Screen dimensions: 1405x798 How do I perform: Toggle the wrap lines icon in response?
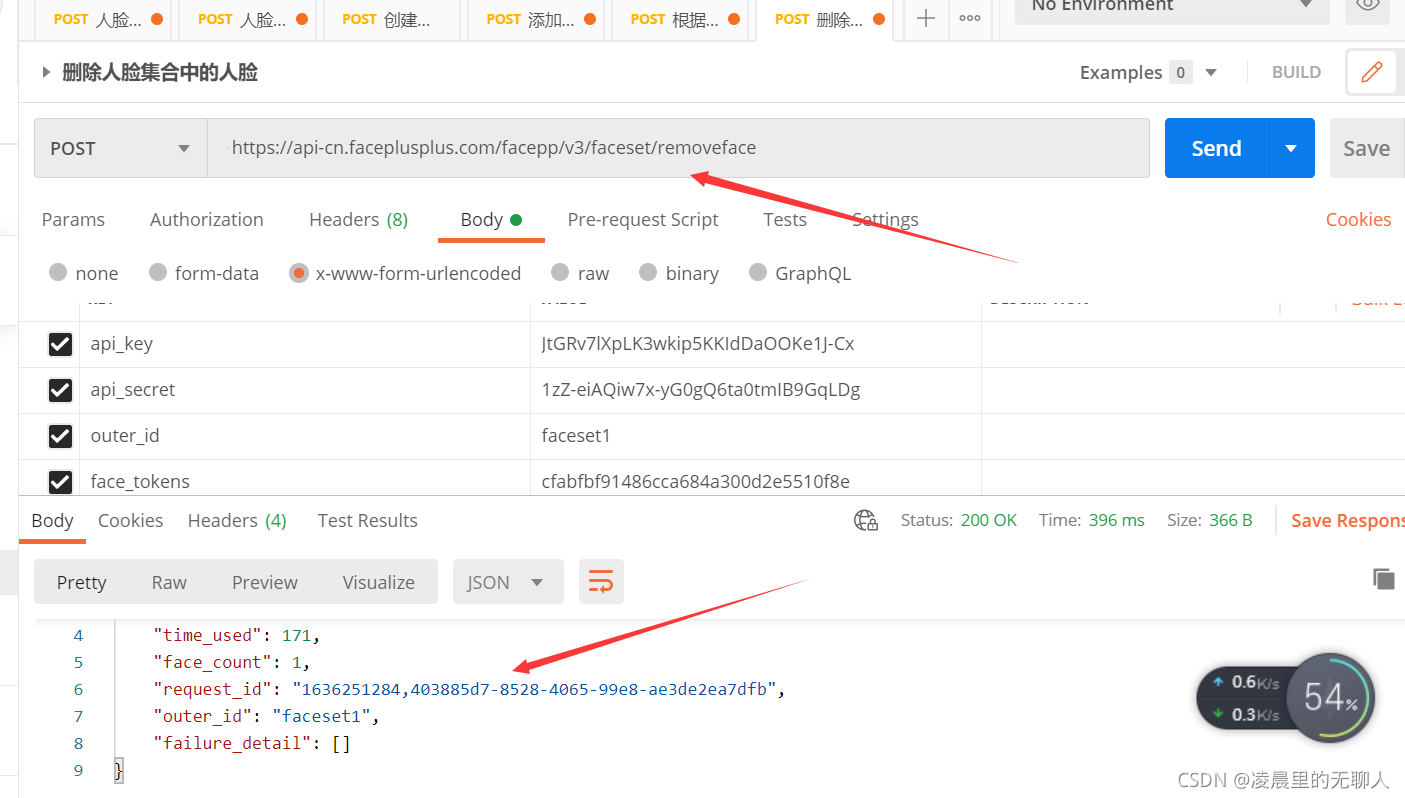601,582
